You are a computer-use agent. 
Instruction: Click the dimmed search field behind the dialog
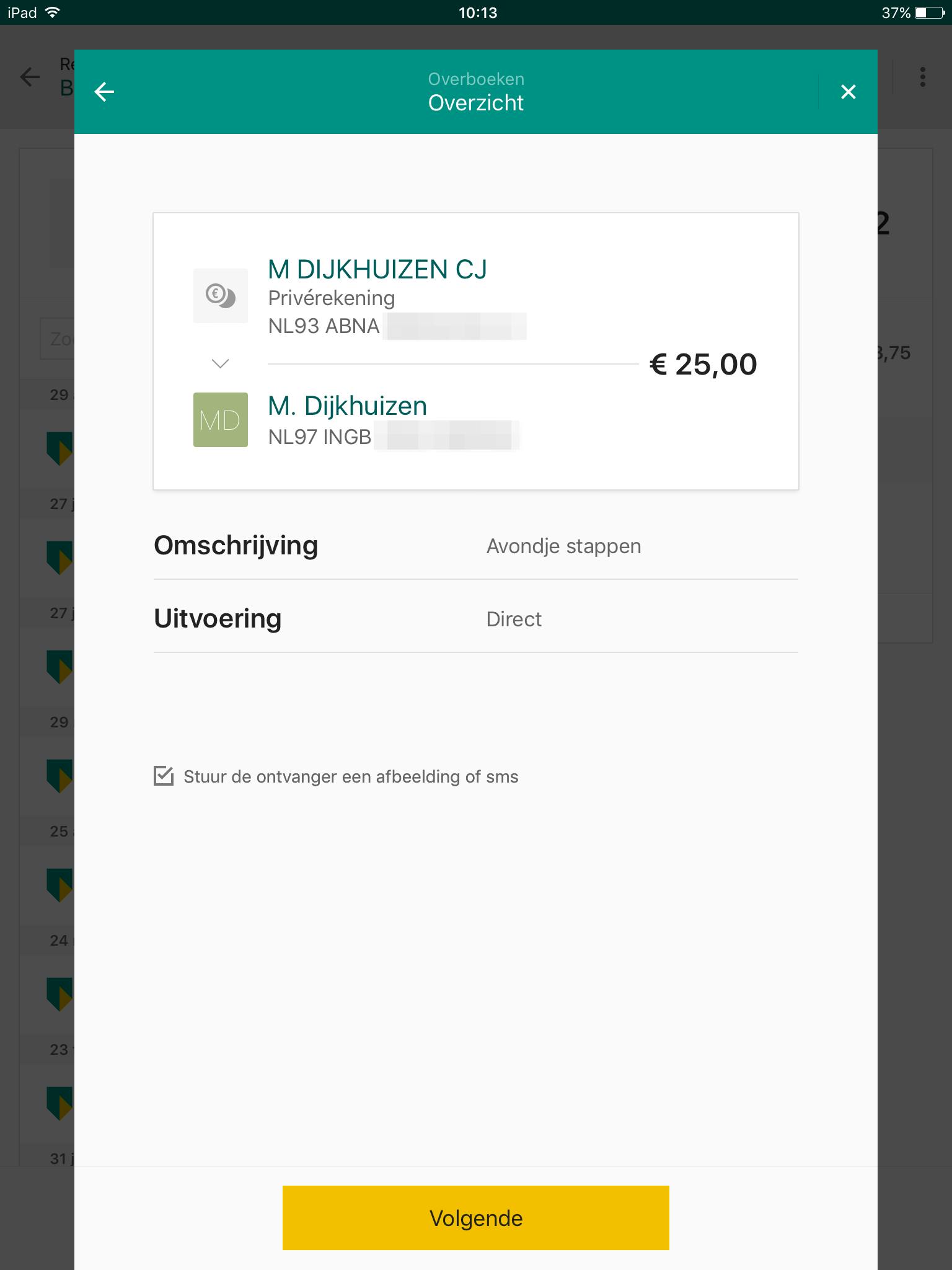57,339
